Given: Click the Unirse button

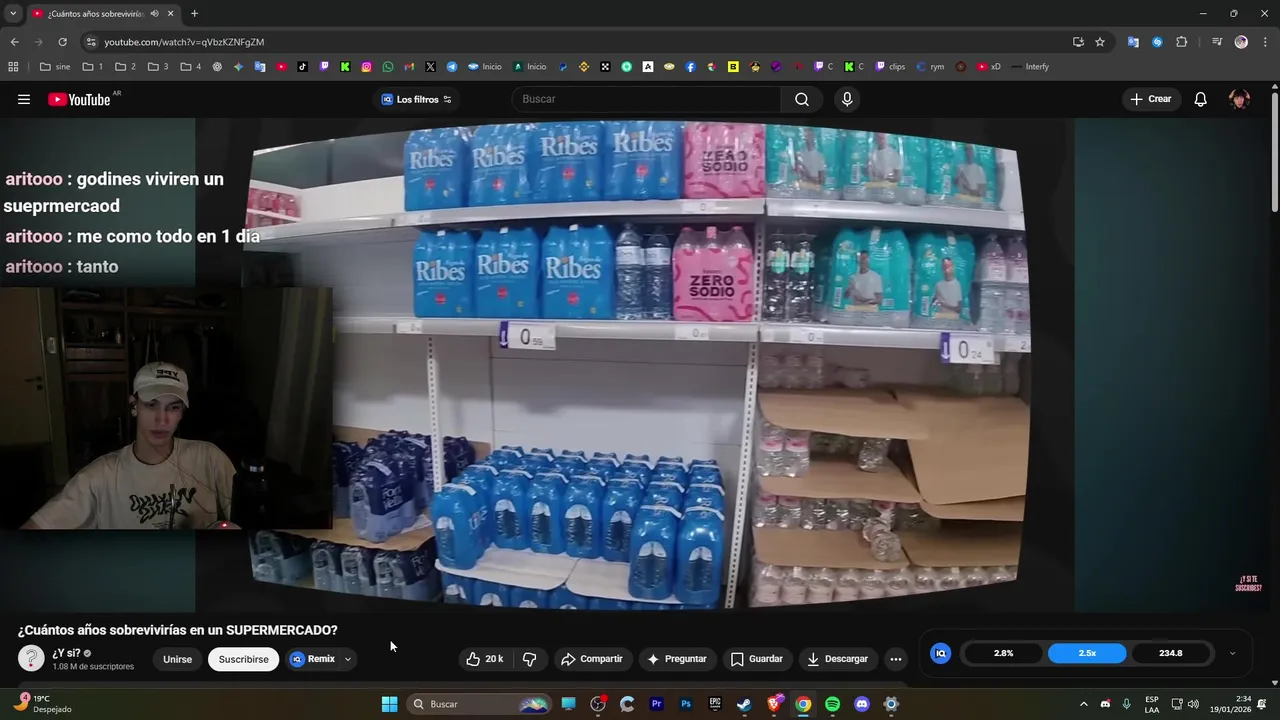Looking at the screenshot, I should tap(177, 659).
